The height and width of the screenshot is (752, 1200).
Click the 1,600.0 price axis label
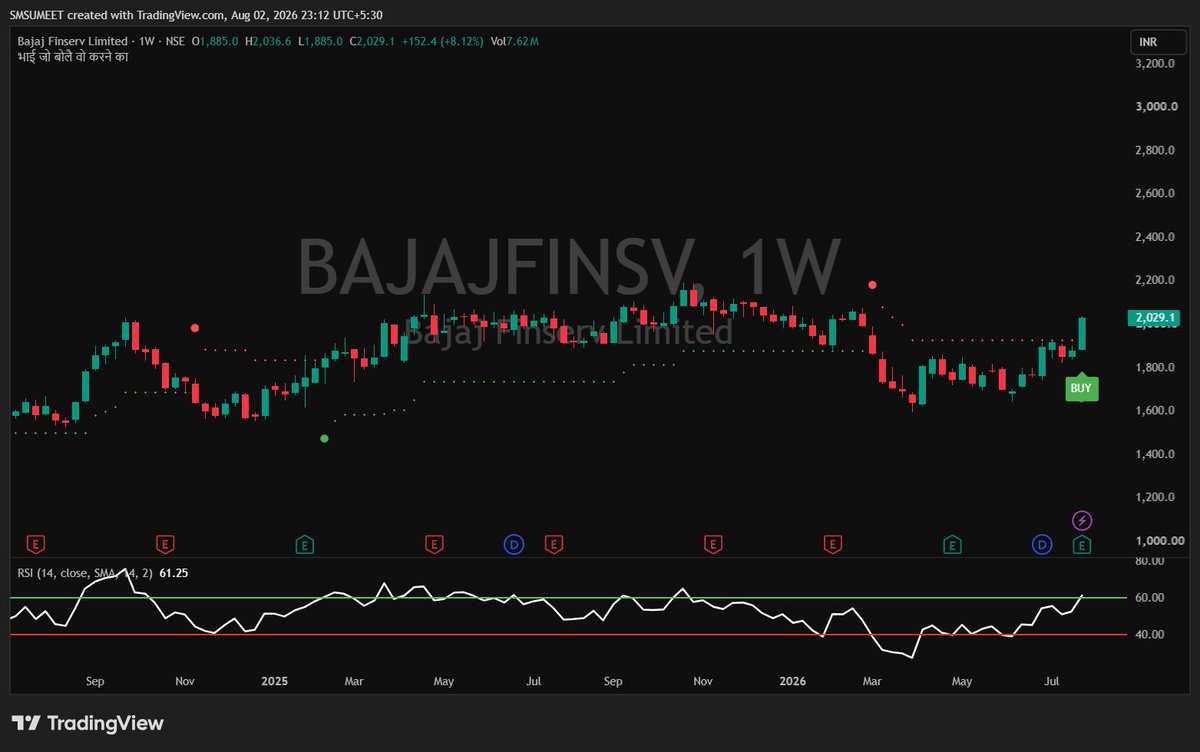pos(1153,410)
